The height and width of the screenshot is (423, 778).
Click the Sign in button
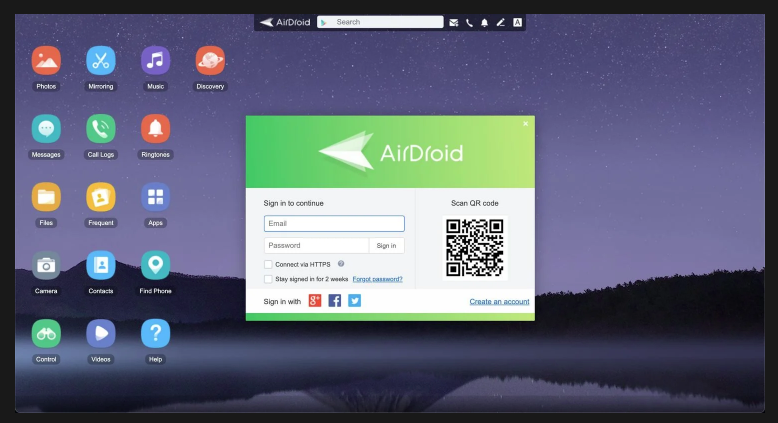tap(387, 245)
